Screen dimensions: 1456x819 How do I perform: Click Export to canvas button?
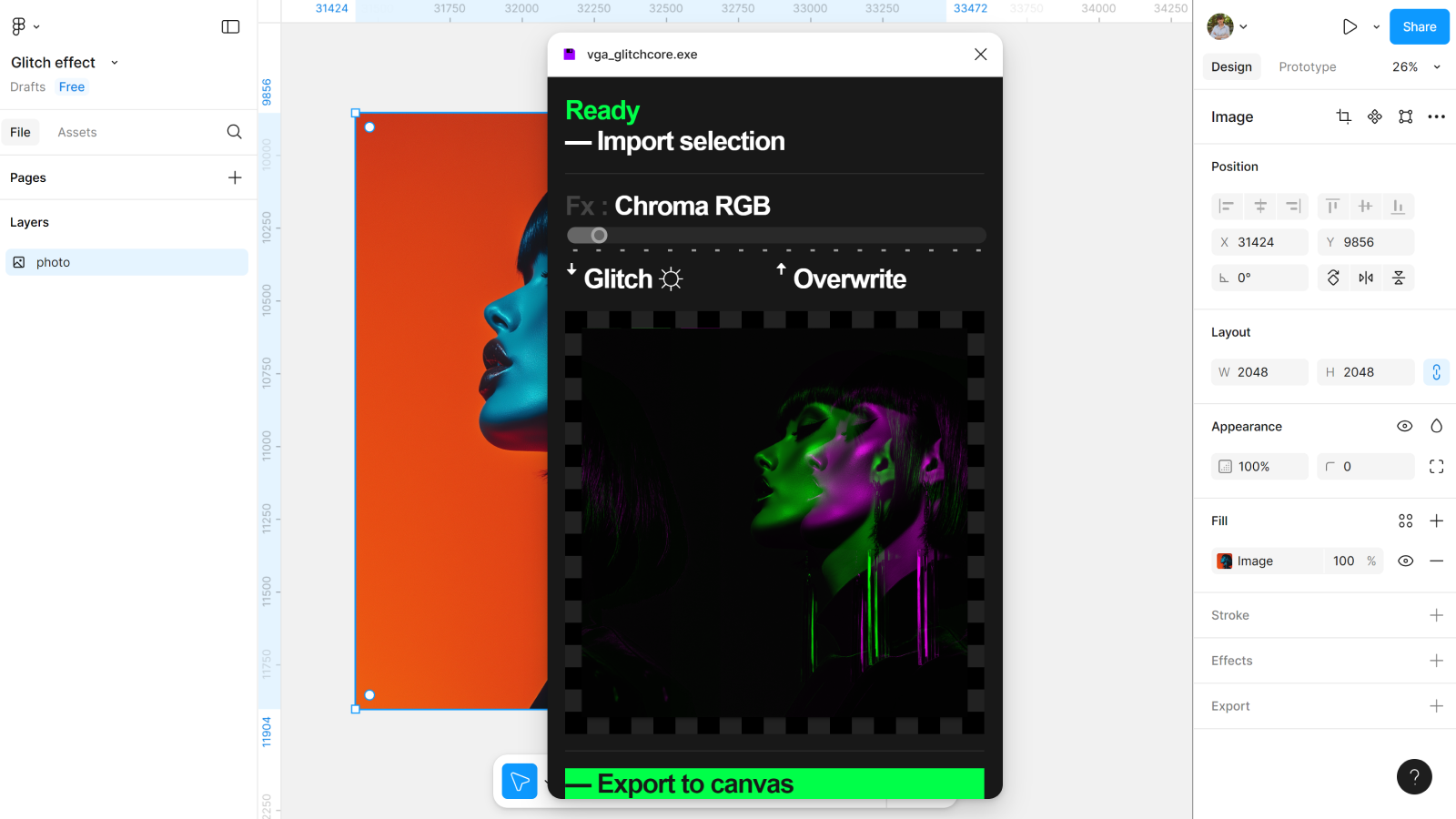click(773, 784)
